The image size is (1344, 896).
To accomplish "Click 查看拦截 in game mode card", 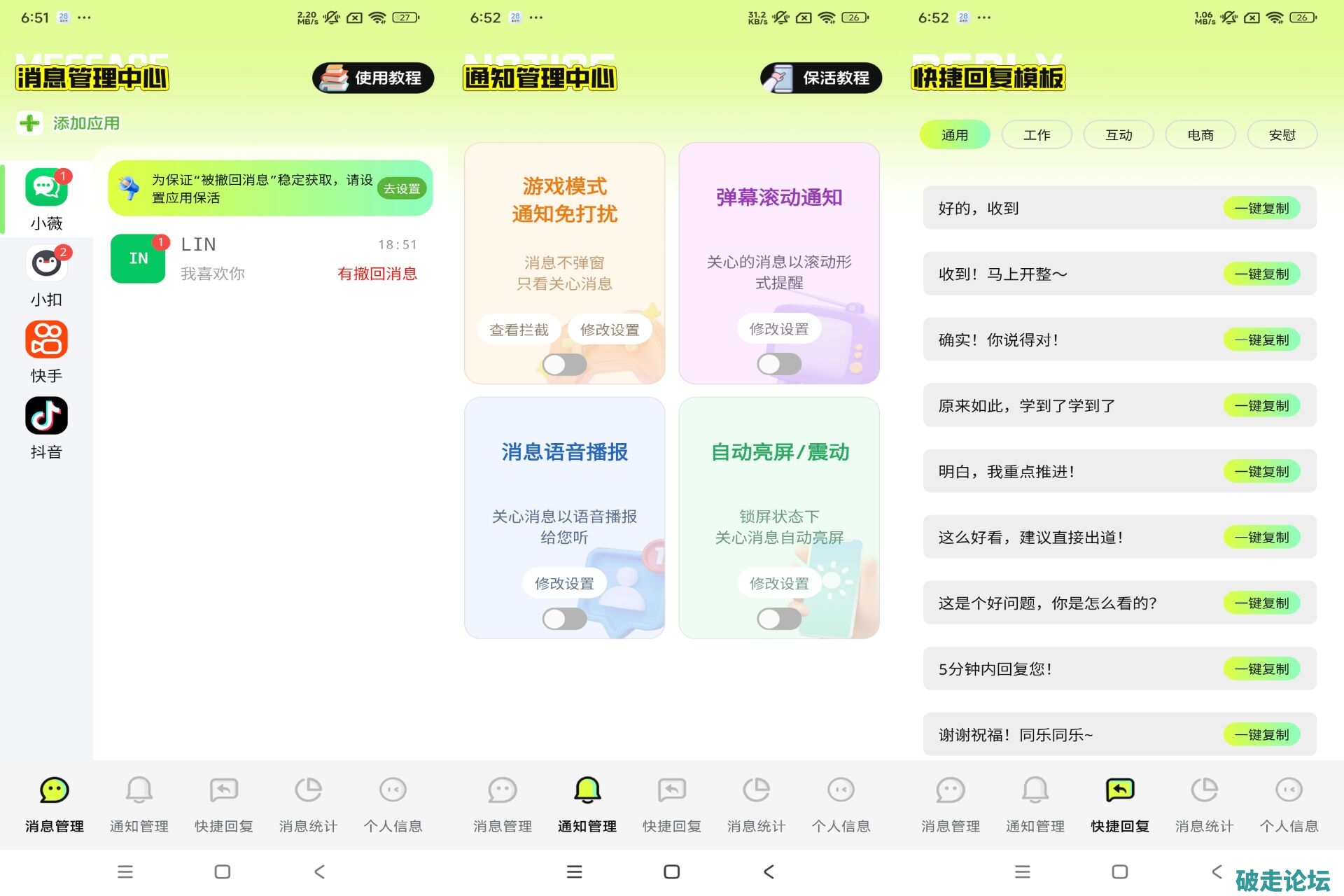I will (x=519, y=330).
